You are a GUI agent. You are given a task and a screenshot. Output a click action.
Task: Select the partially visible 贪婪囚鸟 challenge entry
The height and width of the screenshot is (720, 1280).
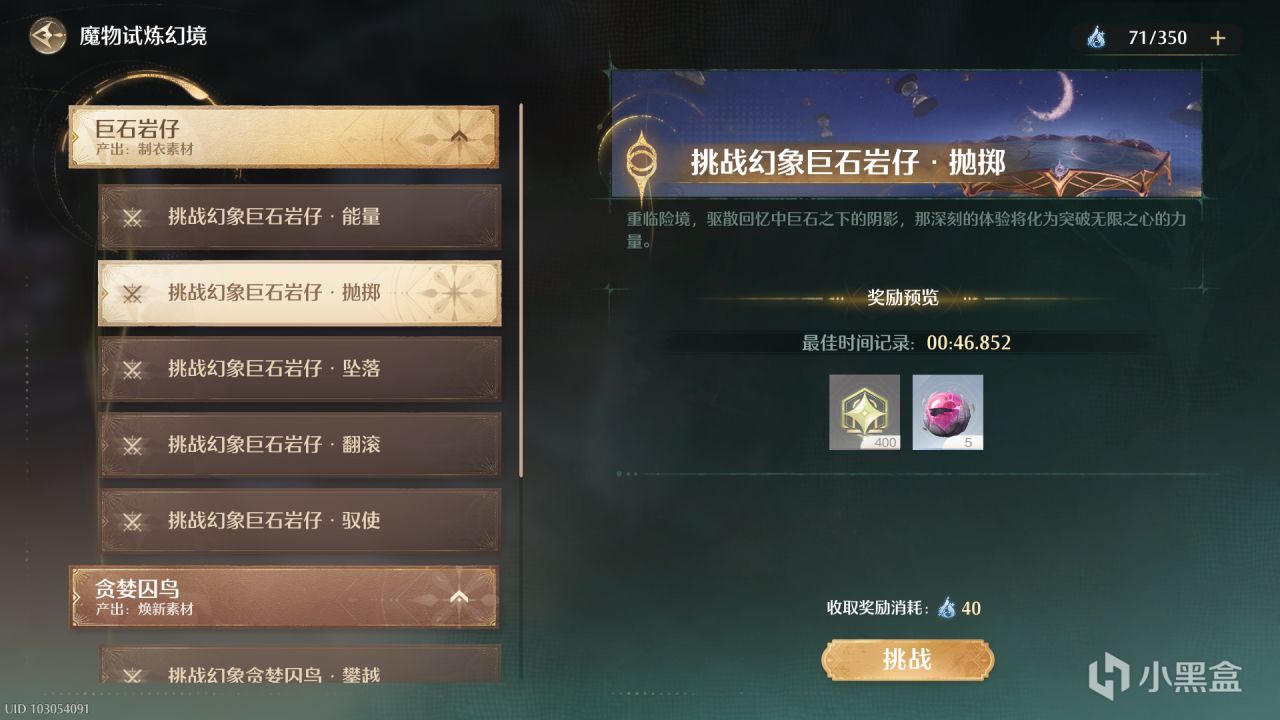click(300, 665)
